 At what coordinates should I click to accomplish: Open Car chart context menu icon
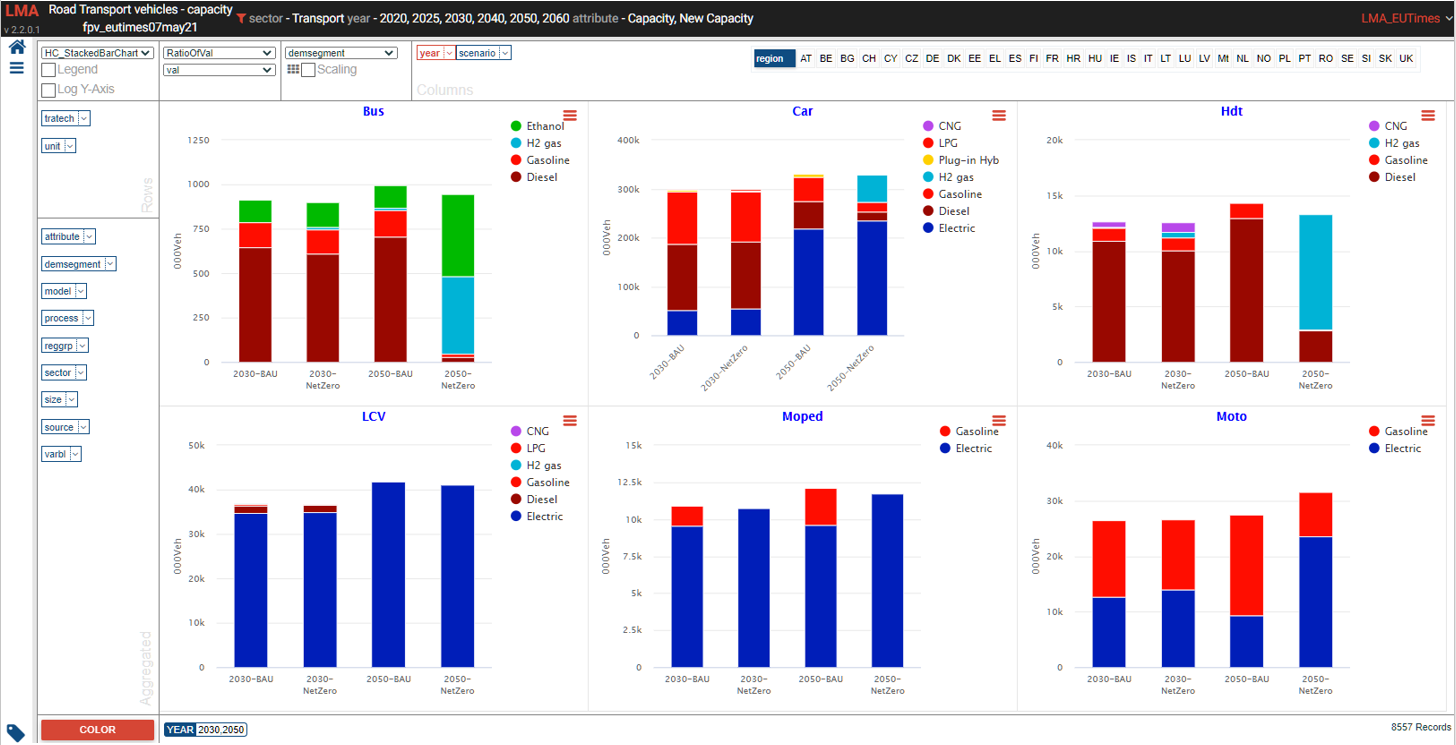998,115
